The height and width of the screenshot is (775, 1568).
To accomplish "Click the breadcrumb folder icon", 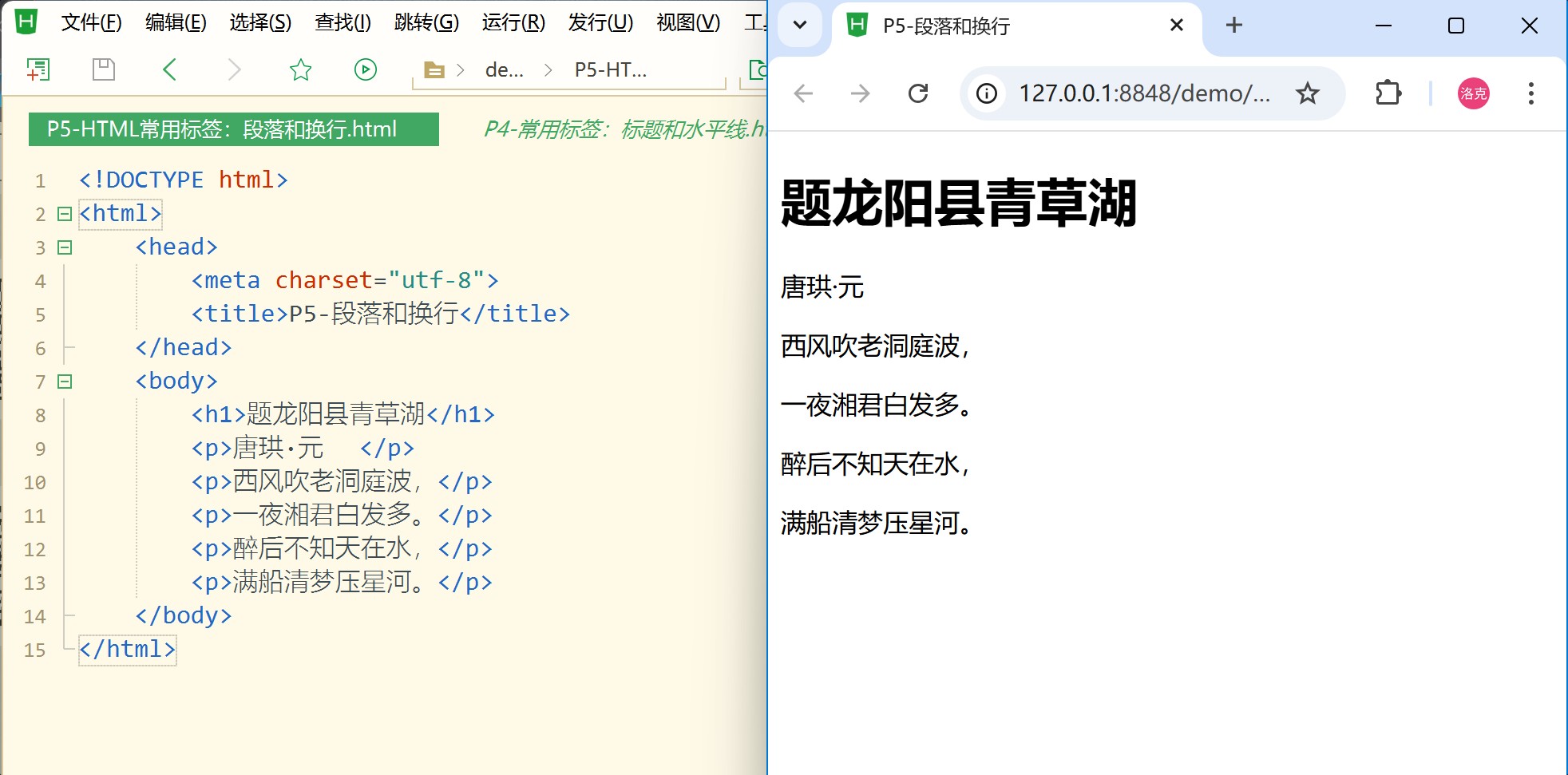I will (x=434, y=70).
